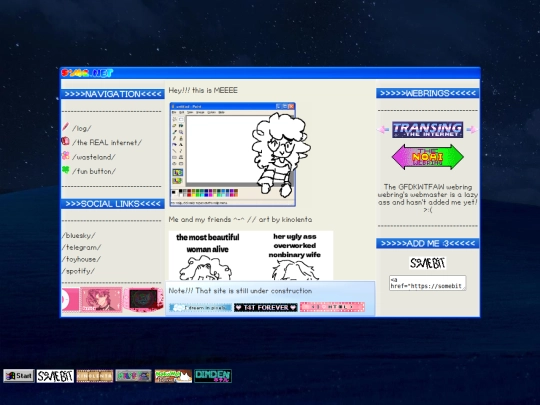The image size is (540, 405).
Task: Click the gray colorful taskbar button after KINOLENTA
Action: click(x=133, y=376)
